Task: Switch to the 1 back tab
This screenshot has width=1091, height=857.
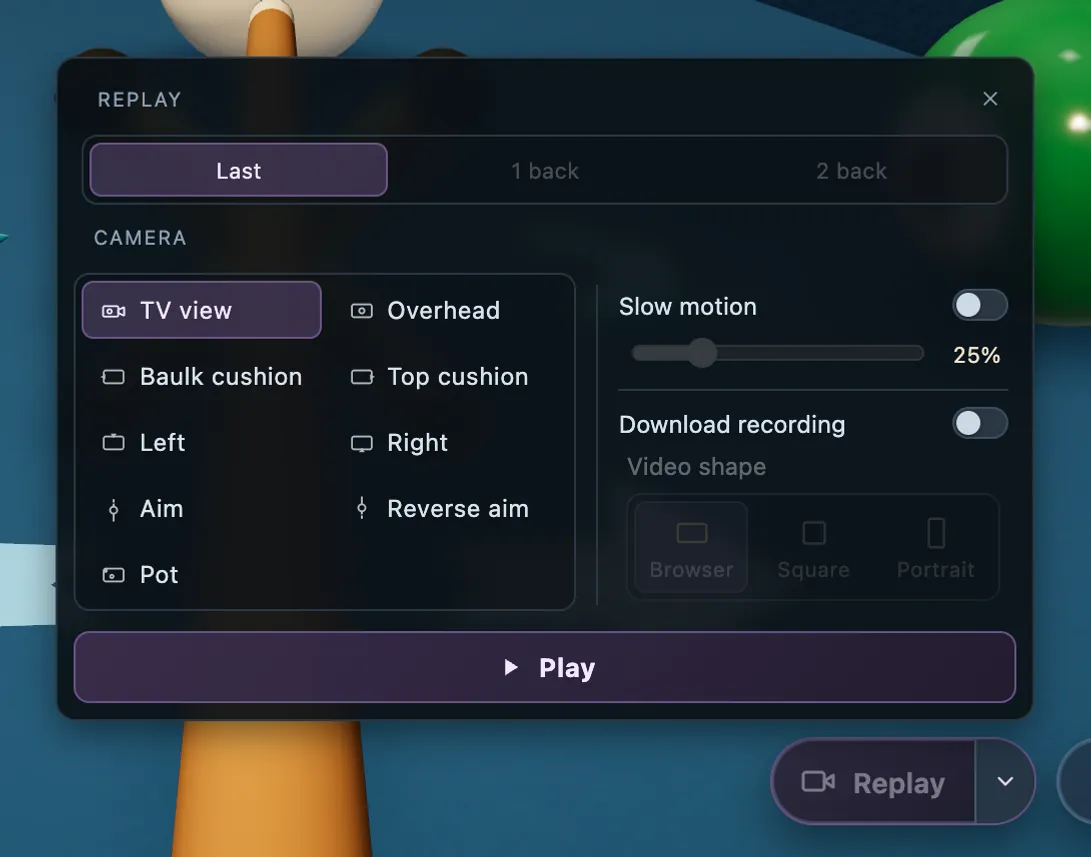Action: pos(545,170)
